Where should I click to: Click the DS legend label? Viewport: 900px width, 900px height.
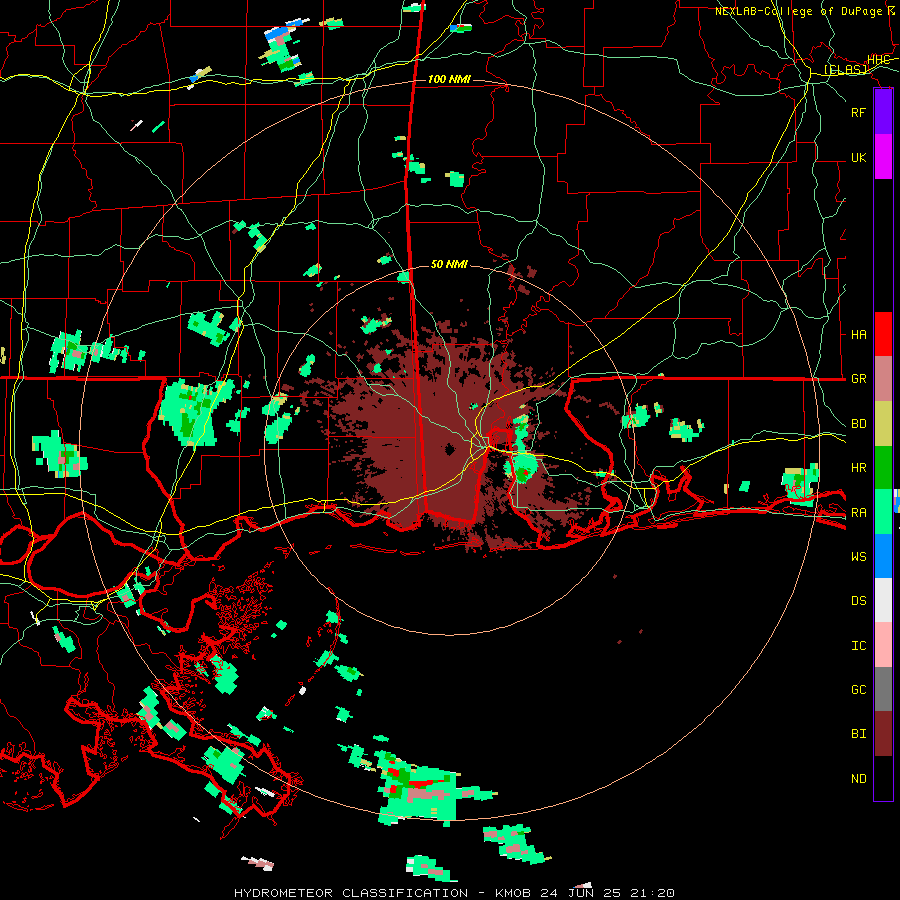[858, 600]
